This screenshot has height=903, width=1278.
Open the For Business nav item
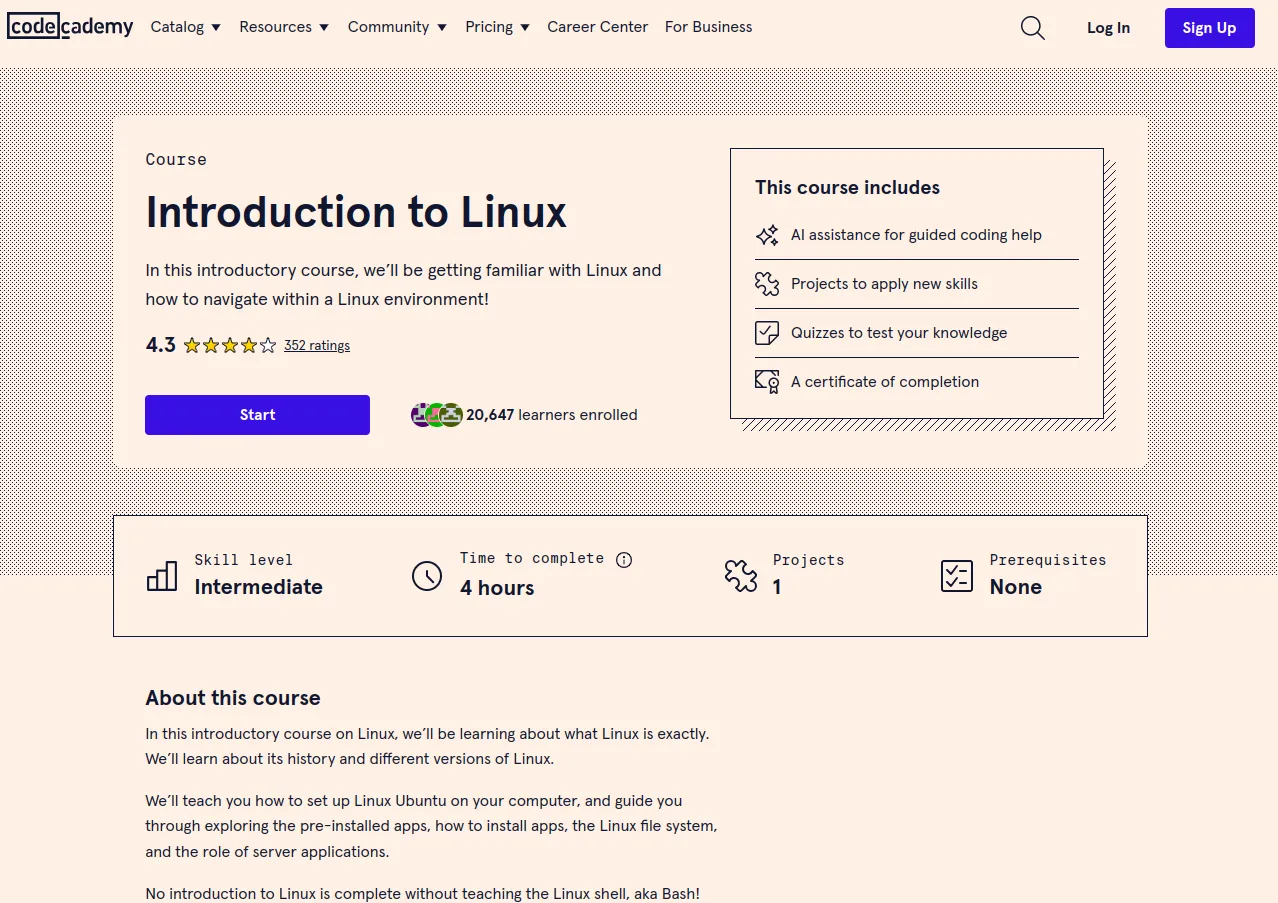[x=708, y=27]
